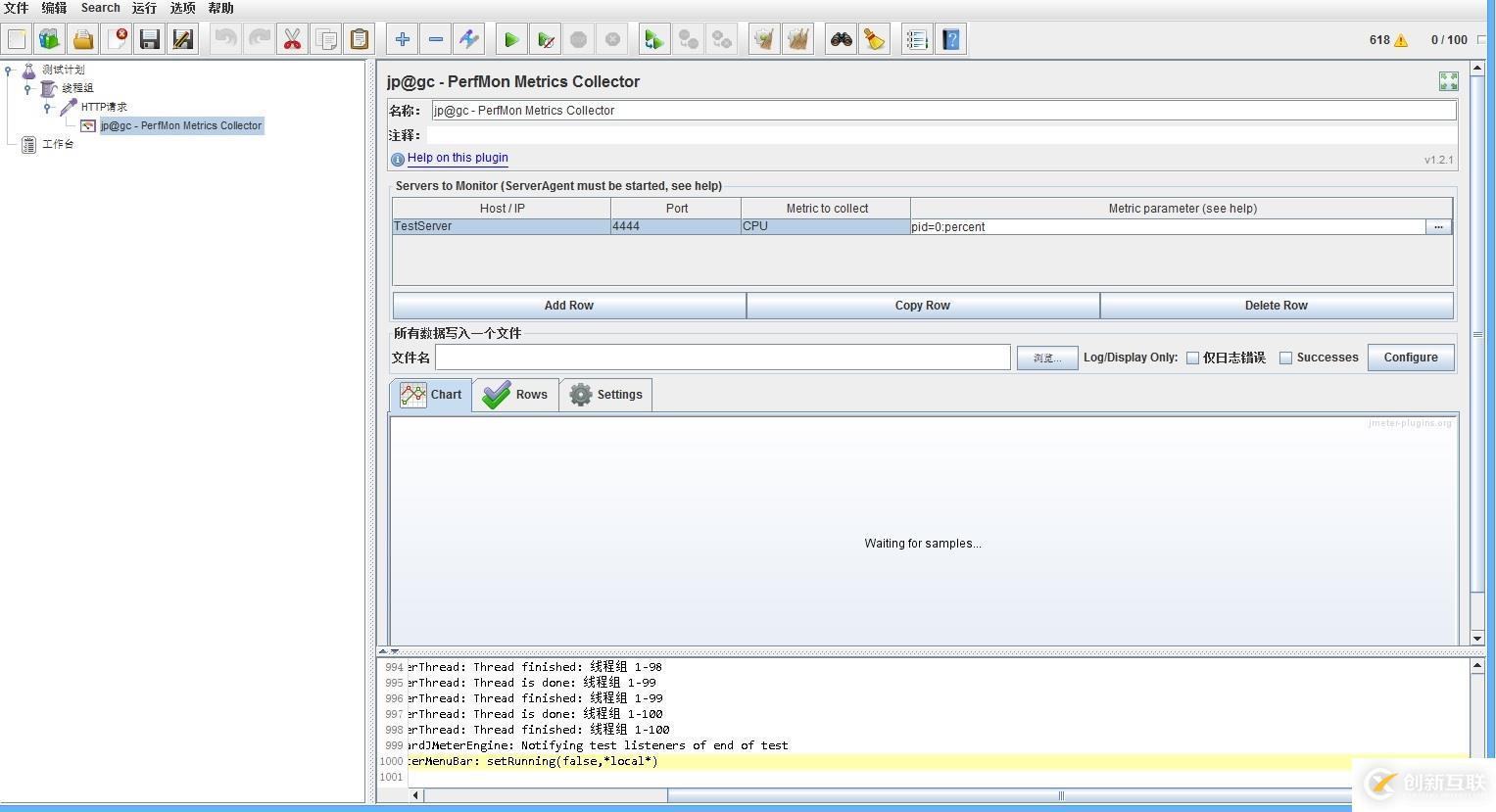Open the 帮助 menu
Image resolution: width=1496 pixels, height=812 pixels.
click(220, 8)
